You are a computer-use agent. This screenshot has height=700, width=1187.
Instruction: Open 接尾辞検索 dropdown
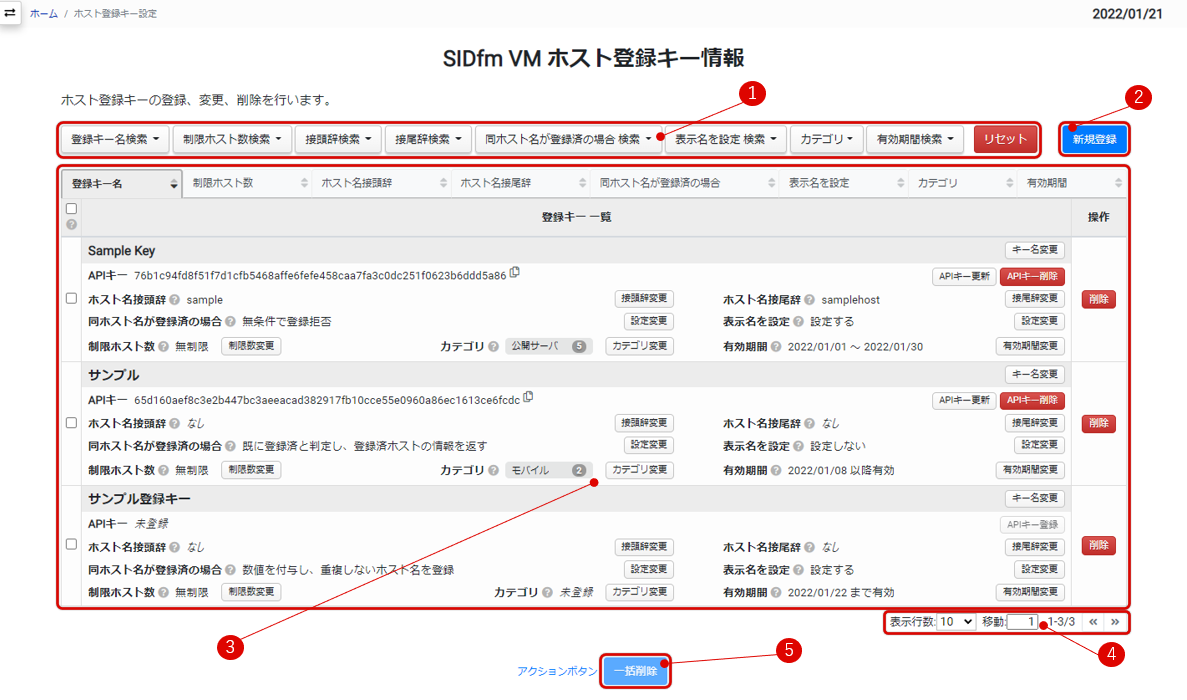click(x=428, y=139)
